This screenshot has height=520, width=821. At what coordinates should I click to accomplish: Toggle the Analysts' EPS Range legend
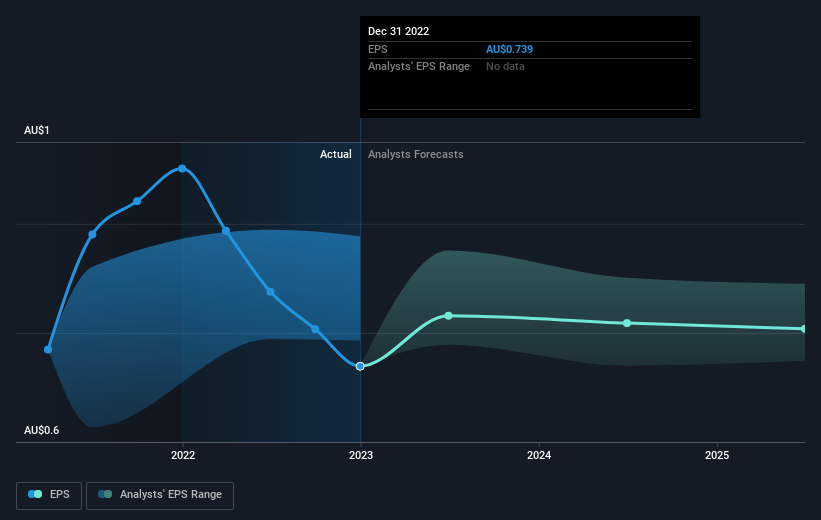pyautogui.click(x=160, y=495)
